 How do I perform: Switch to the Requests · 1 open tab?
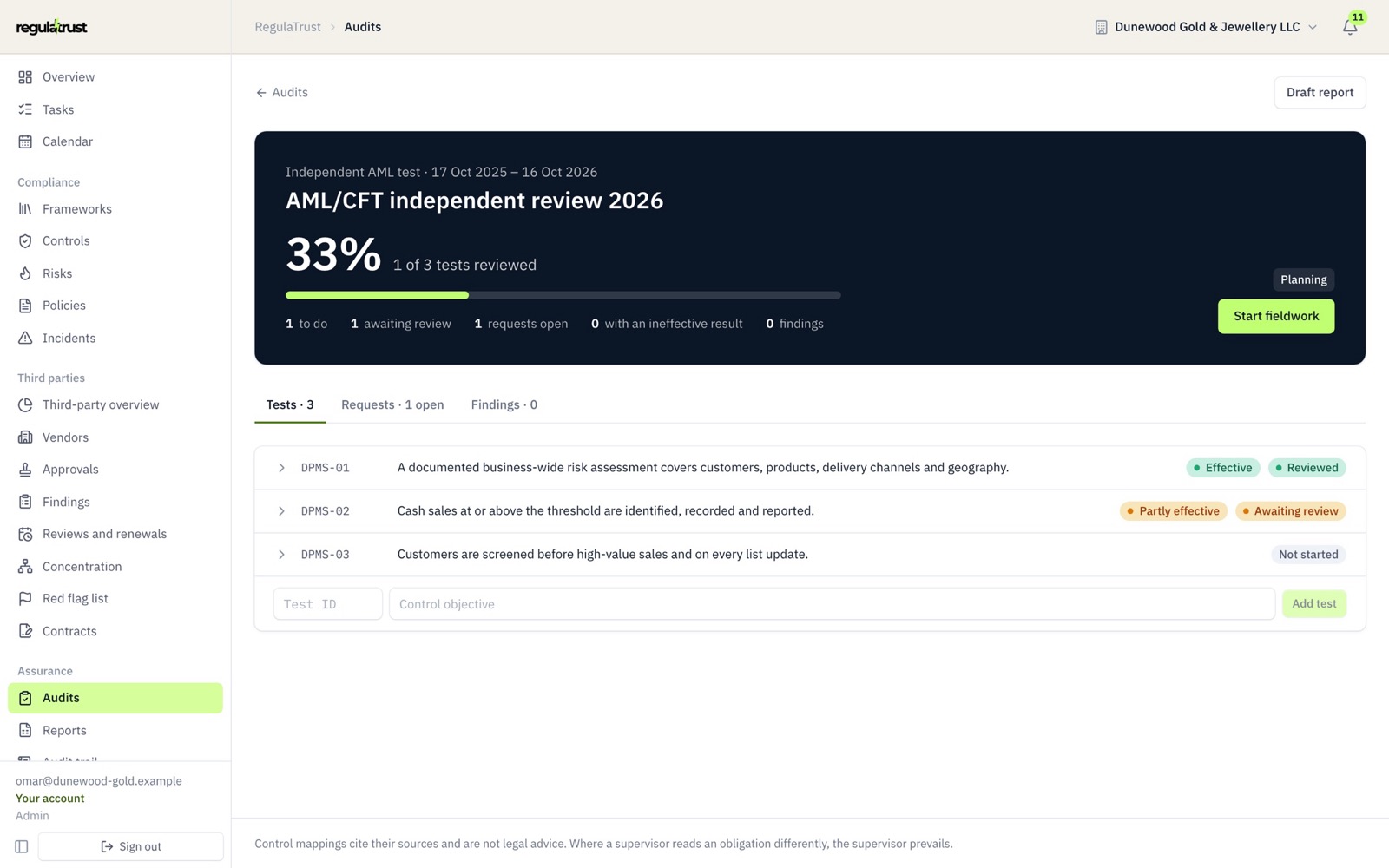point(392,405)
